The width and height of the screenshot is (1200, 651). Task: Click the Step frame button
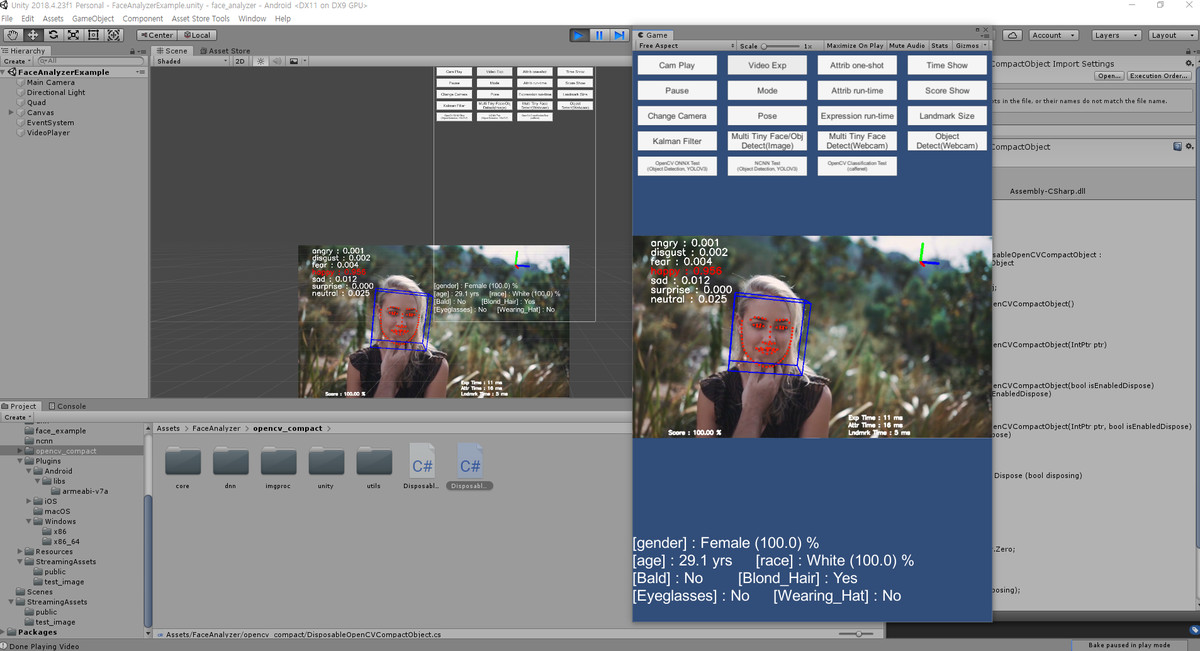[619, 35]
